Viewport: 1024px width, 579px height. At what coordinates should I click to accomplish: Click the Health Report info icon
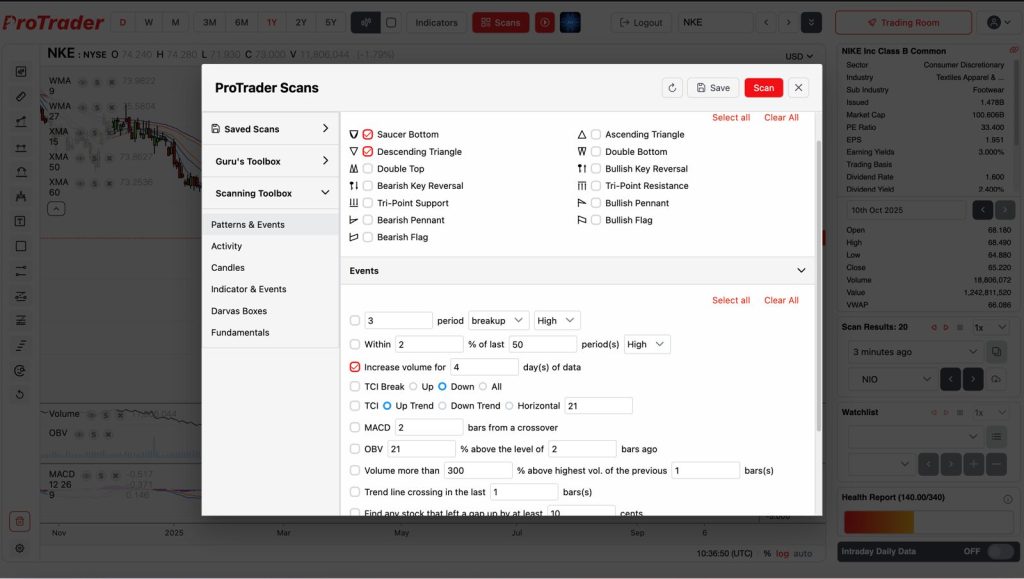[x=1008, y=499]
